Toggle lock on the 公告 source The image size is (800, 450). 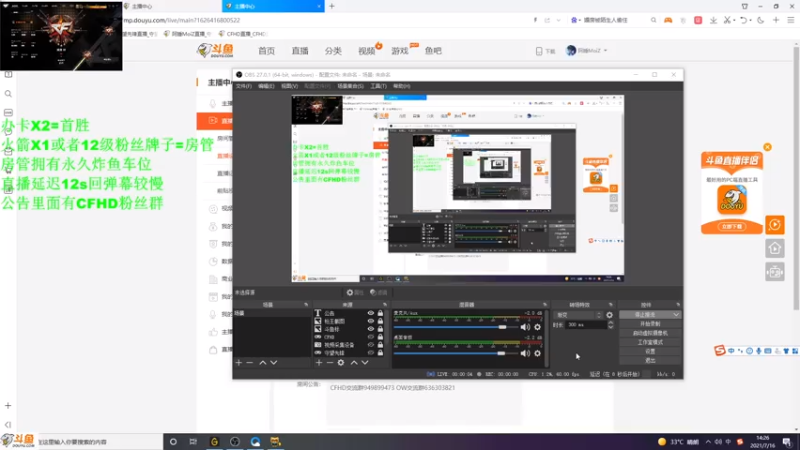(380, 313)
